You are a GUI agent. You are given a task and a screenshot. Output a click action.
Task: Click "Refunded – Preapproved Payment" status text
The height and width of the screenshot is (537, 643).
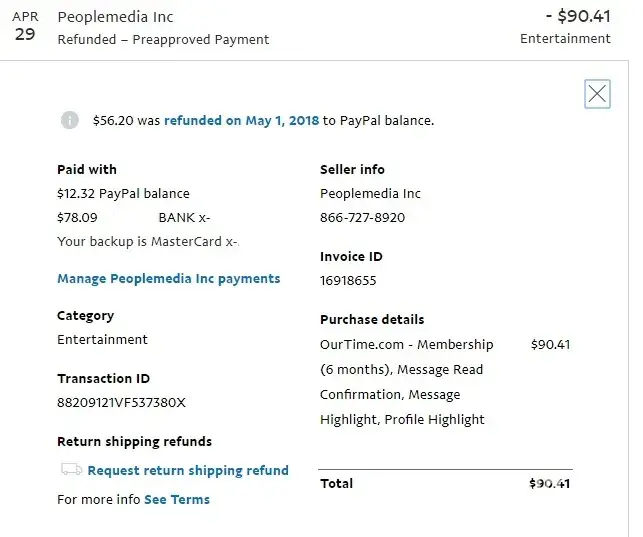(163, 40)
